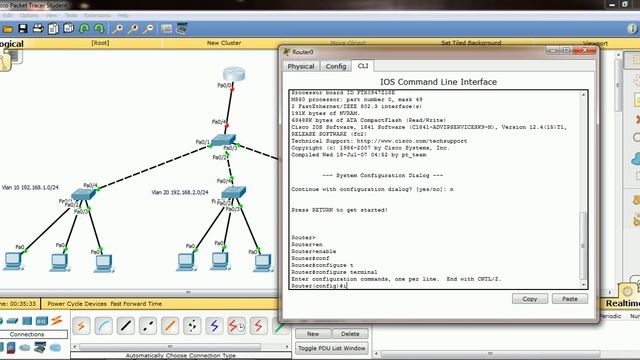Click the leftmost PC under Vlan 10
The image size is (640, 360).
[13, 262]
